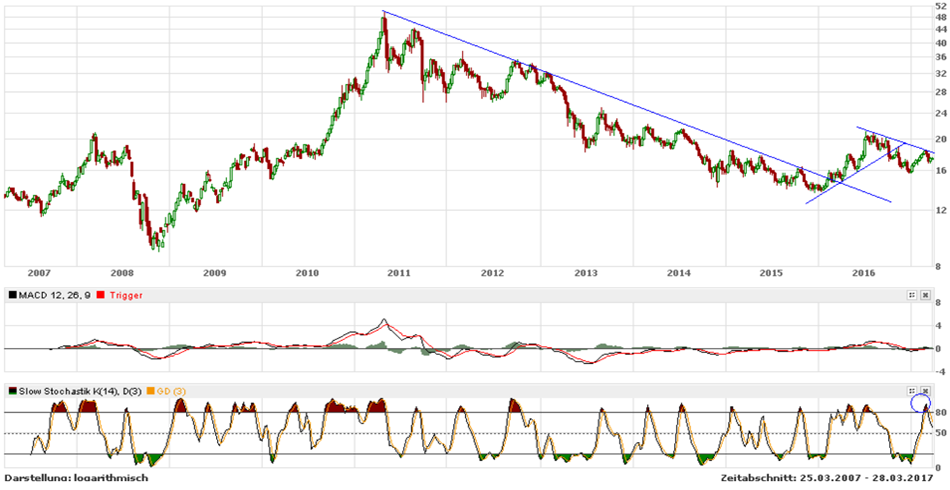Image resolution: width=950 pixels, height=490 pixels.
Task: Click the red Trigger legend color swatch
Action: point(100,295)
